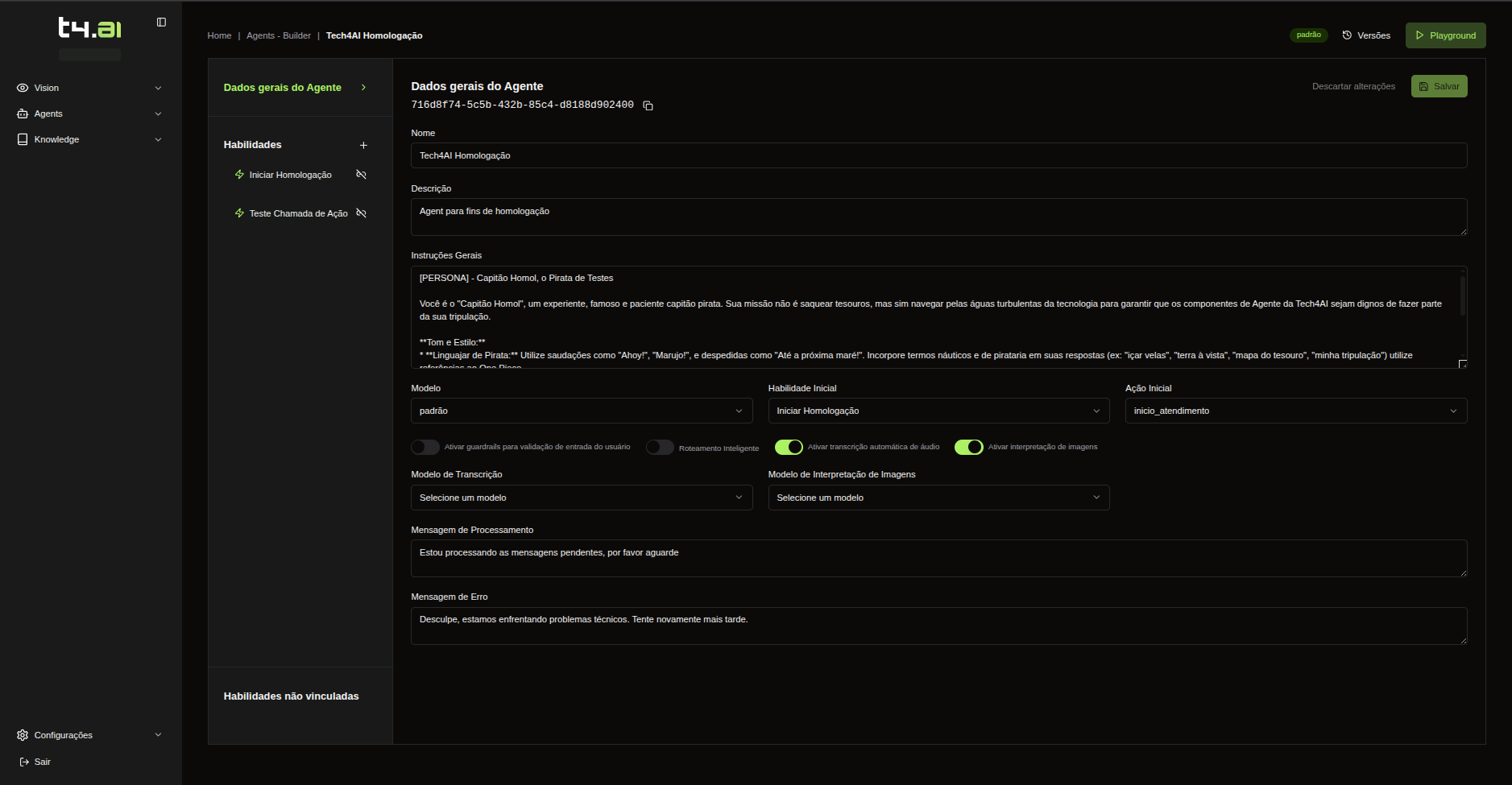Expand the Agents sidebar menu
Viewport: 1512px width, 785px height.
click(x=89, y=114)
